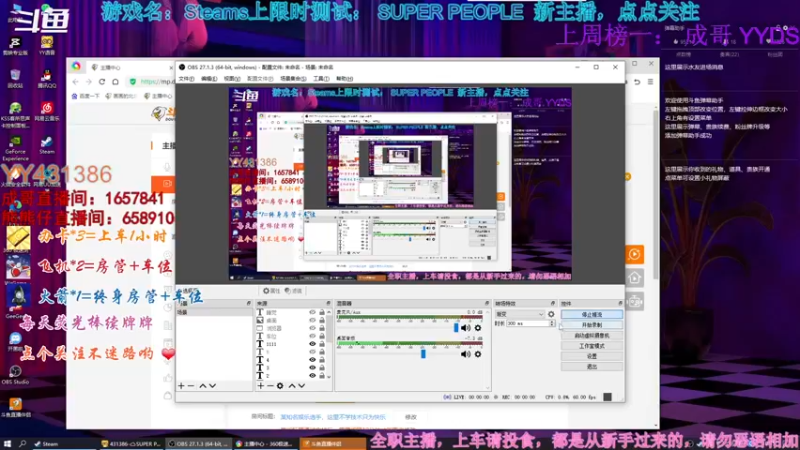The height and width of the screenshot is (450, 800).
Task: Click 工作室模式 button
Action: [x=592, y=346]
